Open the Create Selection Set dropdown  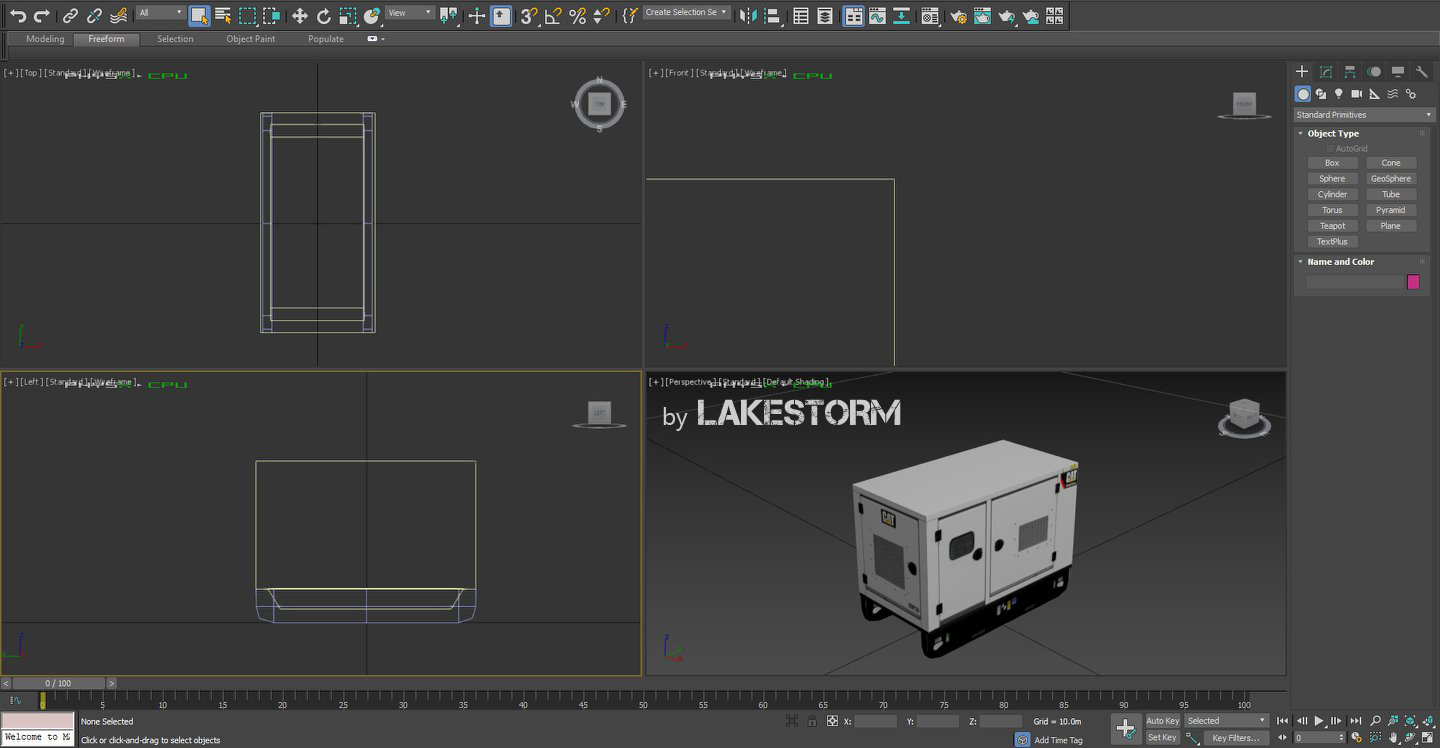click(687, 13)
